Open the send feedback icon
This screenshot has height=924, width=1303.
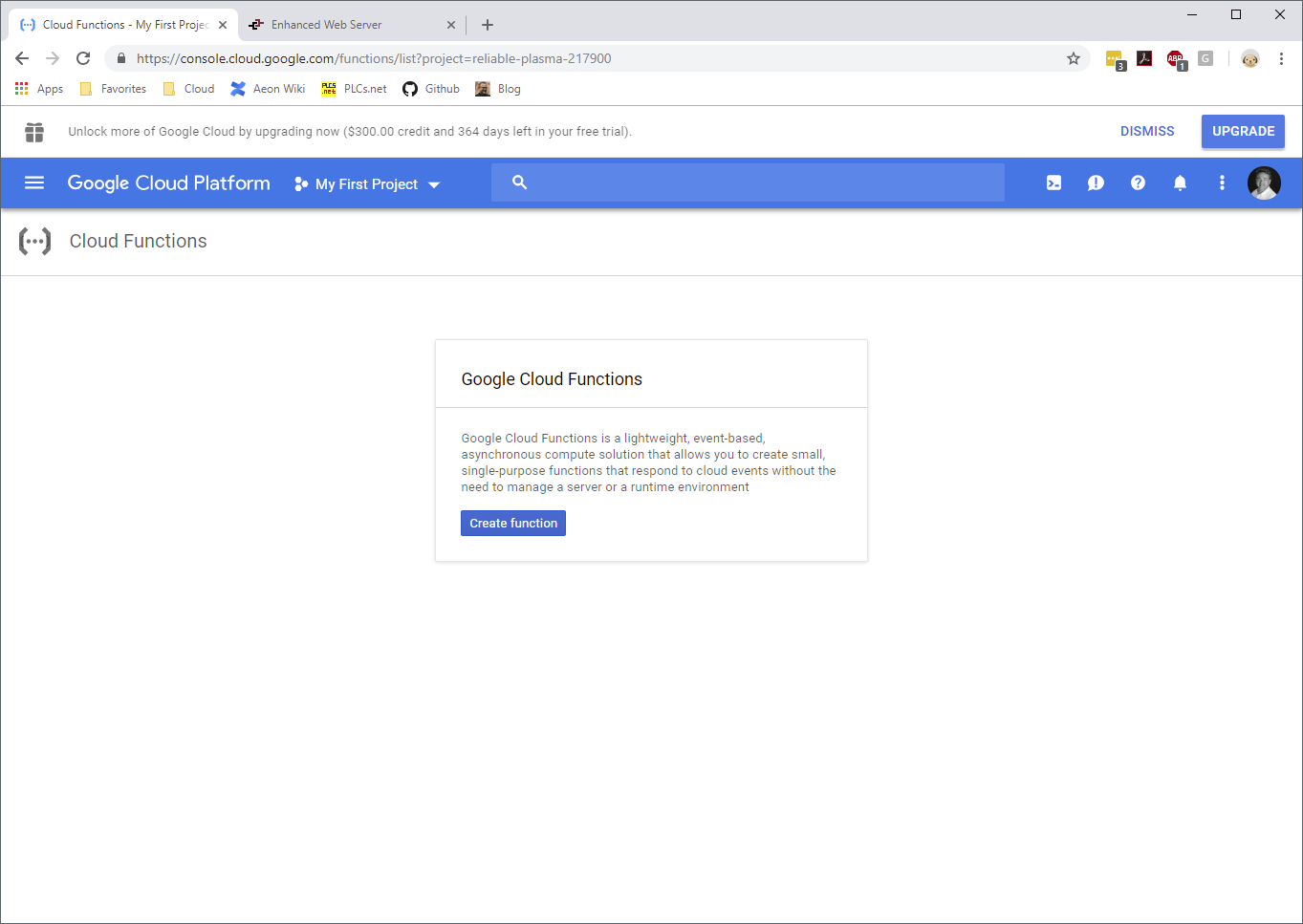point(1096,183)
